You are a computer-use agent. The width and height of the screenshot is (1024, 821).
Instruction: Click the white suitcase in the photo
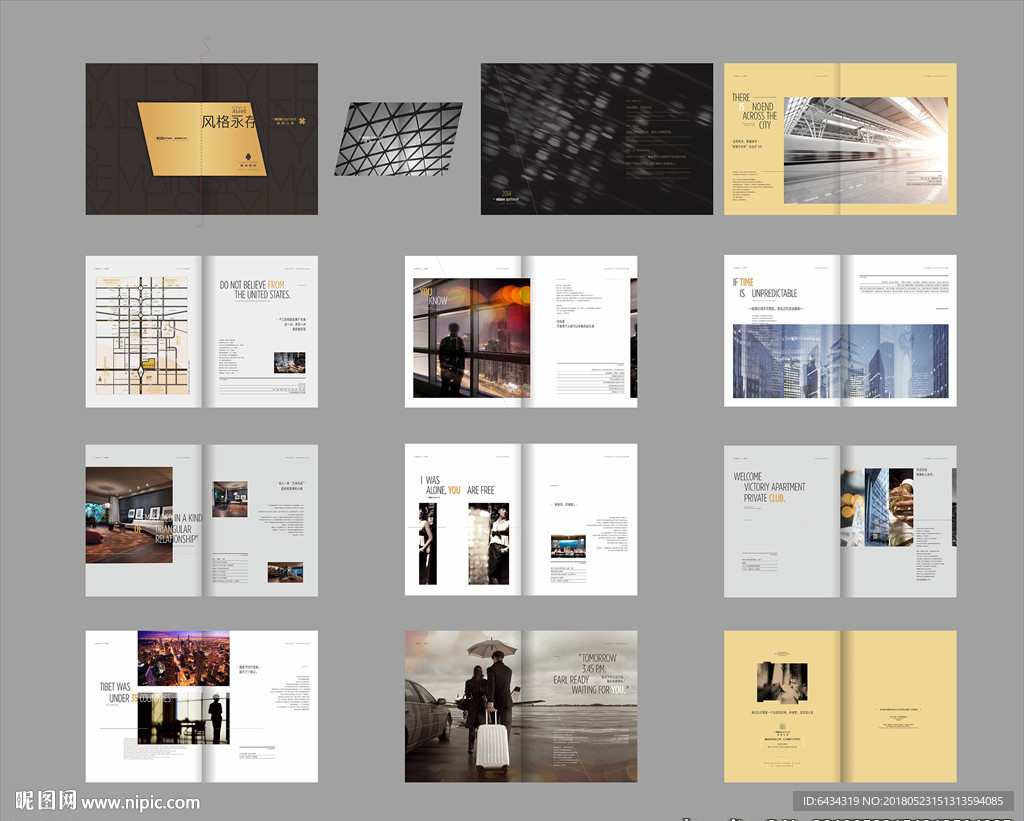click(492, 741)
